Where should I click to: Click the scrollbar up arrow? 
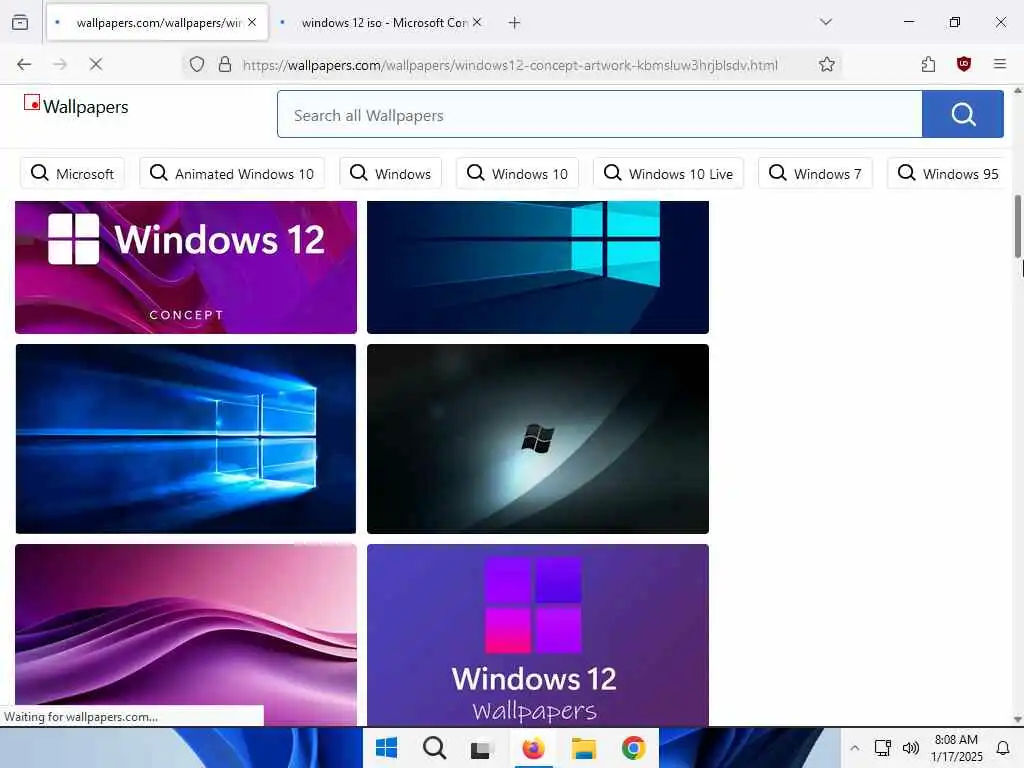coord(1017,91)
